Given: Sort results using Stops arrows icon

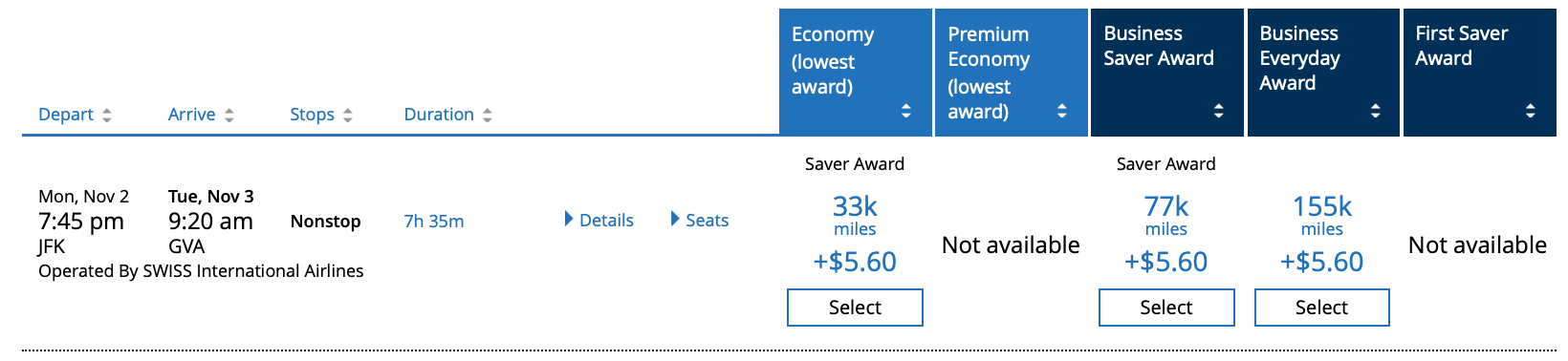Looking at the screenshot, I should click(x=348, y=115).
